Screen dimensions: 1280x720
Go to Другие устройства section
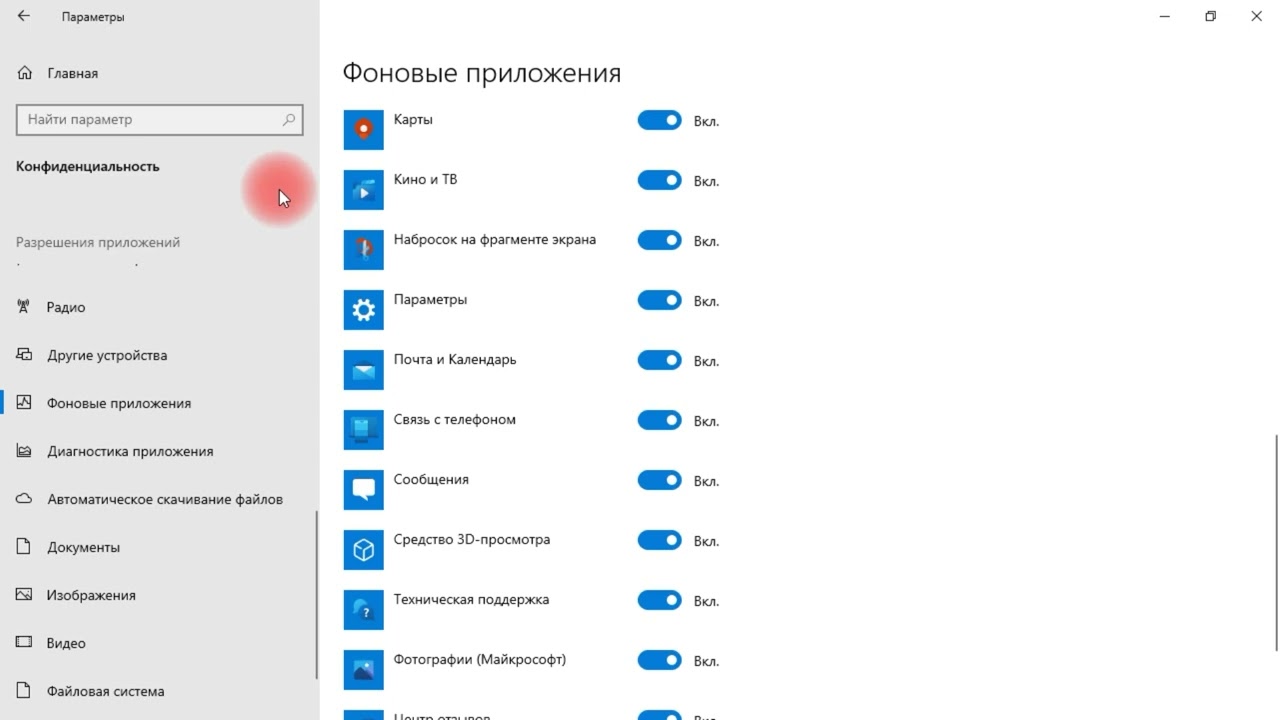[x=159, y=355]
